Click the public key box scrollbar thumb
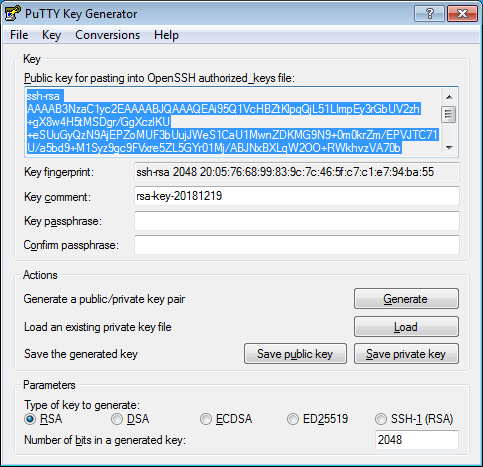Image resolution: width=483 pixels, height=467 pixels. (x=449, y=115)
